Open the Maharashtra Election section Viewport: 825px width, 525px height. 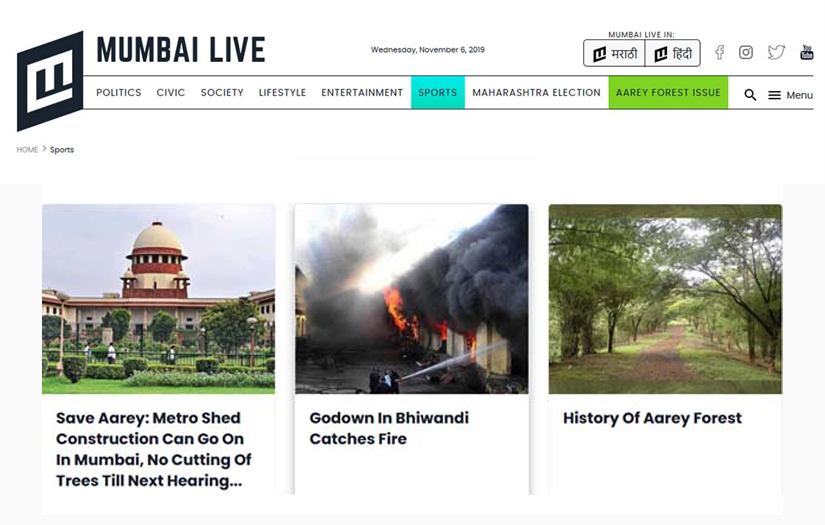[x=536, y=93]
